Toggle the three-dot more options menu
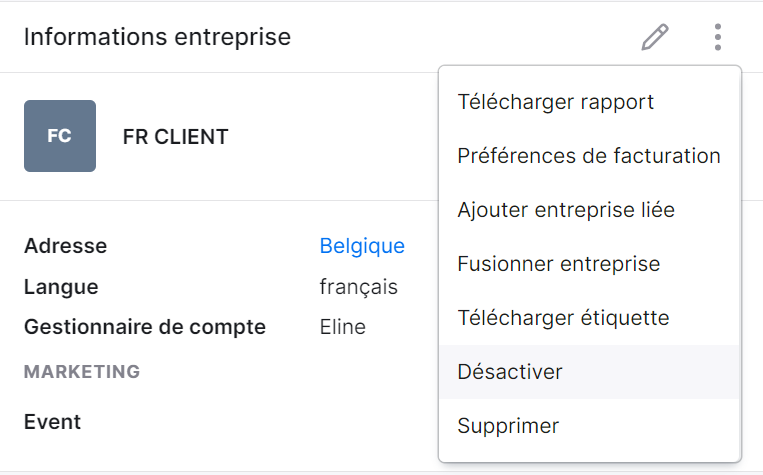 click(718, 37)
